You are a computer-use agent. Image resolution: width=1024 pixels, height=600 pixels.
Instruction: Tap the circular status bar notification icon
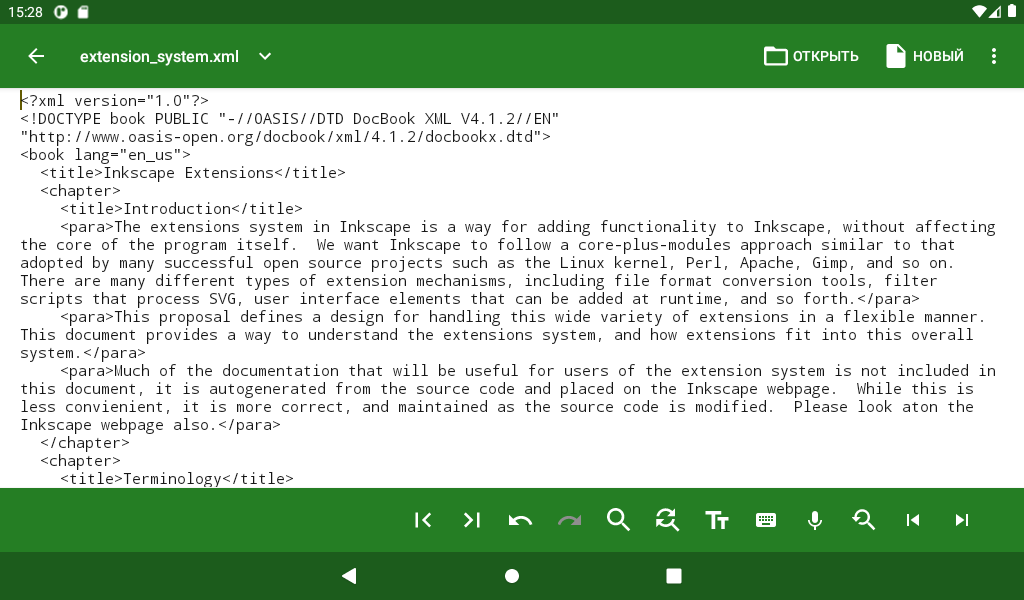pyautogui.click(x=61, y=12)
